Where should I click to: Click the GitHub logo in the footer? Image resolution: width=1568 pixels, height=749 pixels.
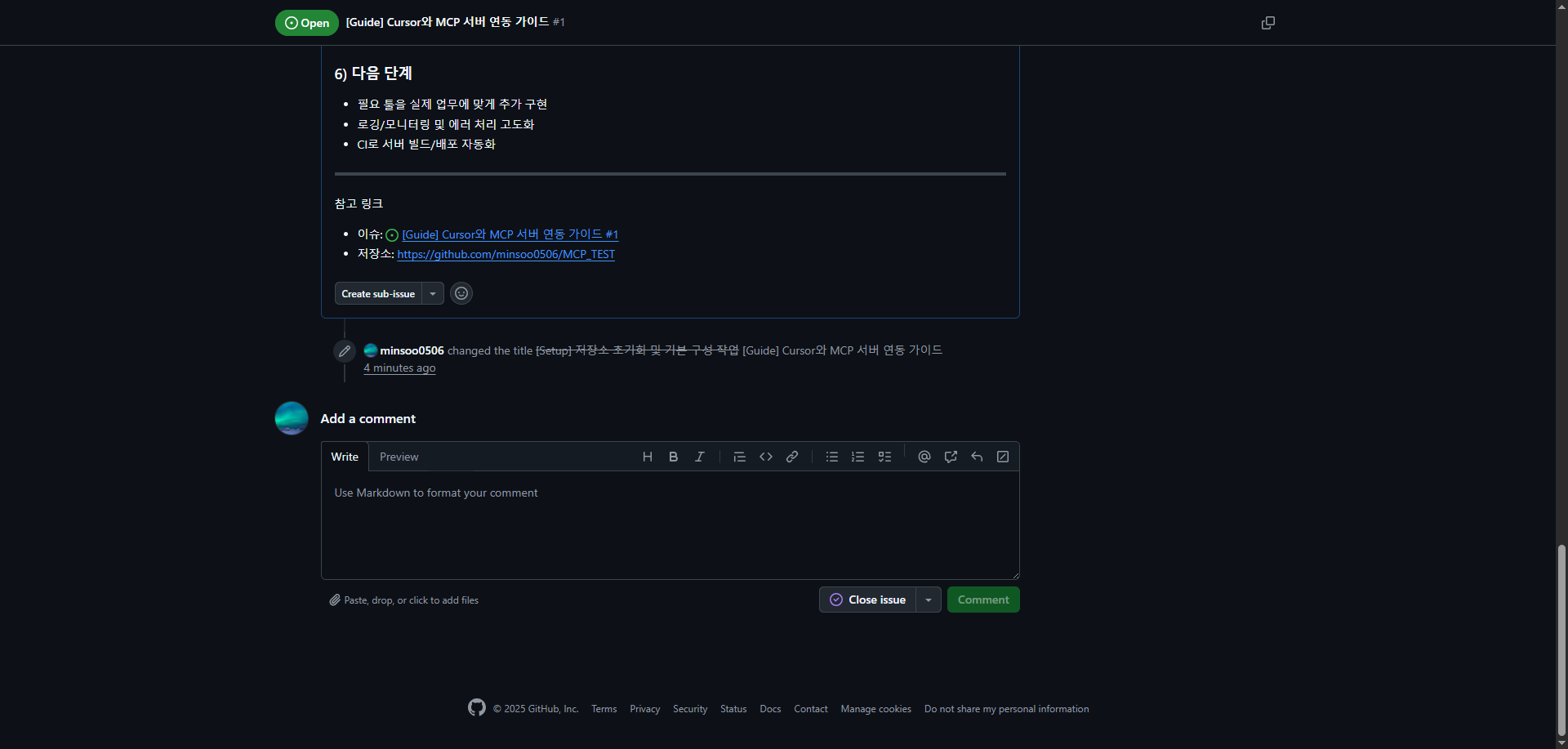pyautogui.click(x=477, y=707)
